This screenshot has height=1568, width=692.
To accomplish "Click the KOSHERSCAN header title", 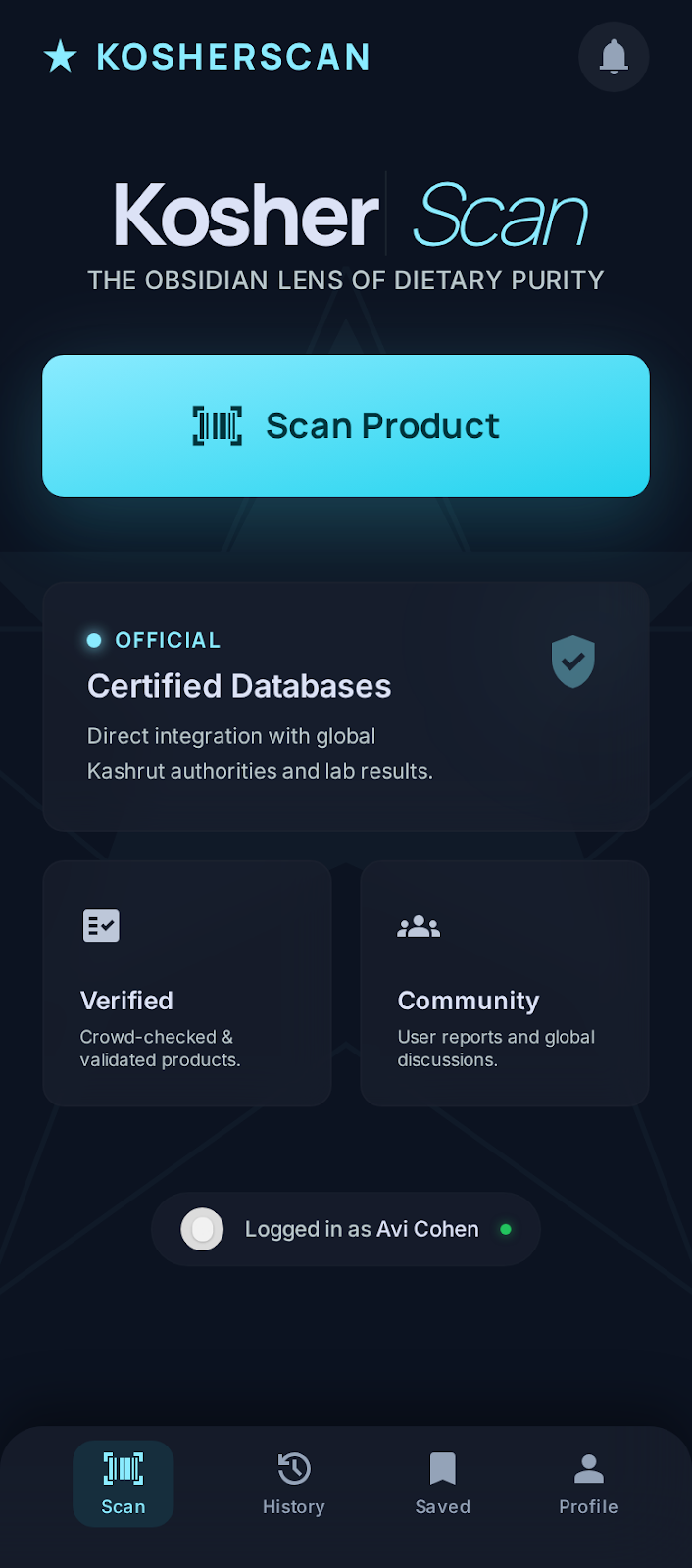I will point(233,57).
